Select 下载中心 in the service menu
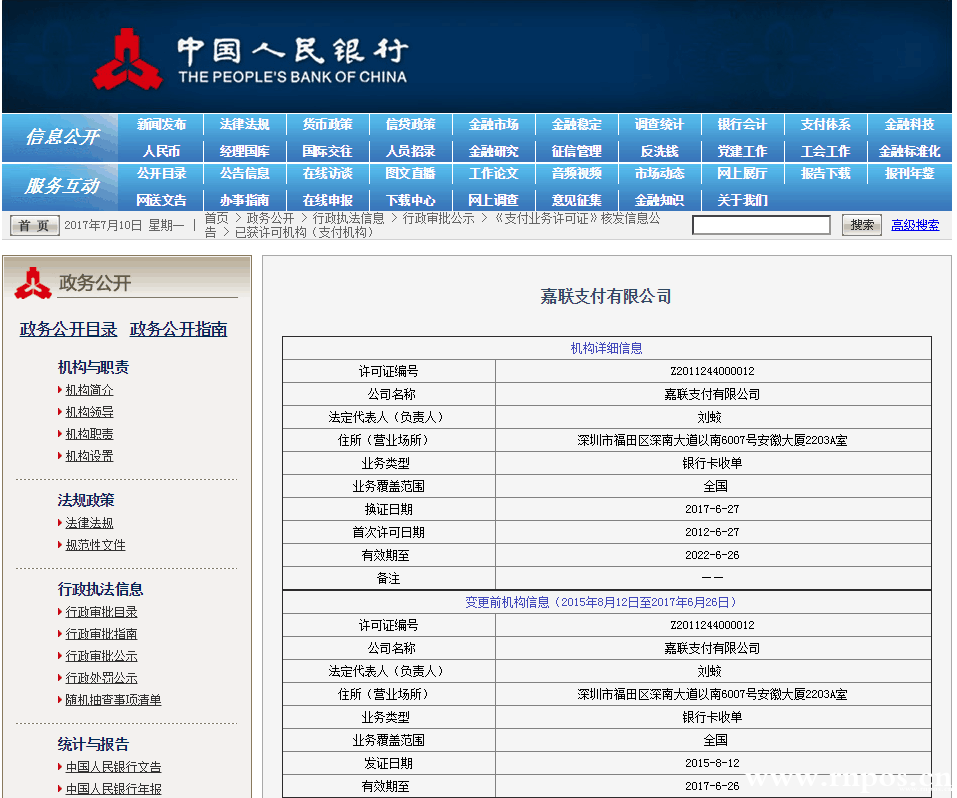The image size is (957, 798). 410,200
